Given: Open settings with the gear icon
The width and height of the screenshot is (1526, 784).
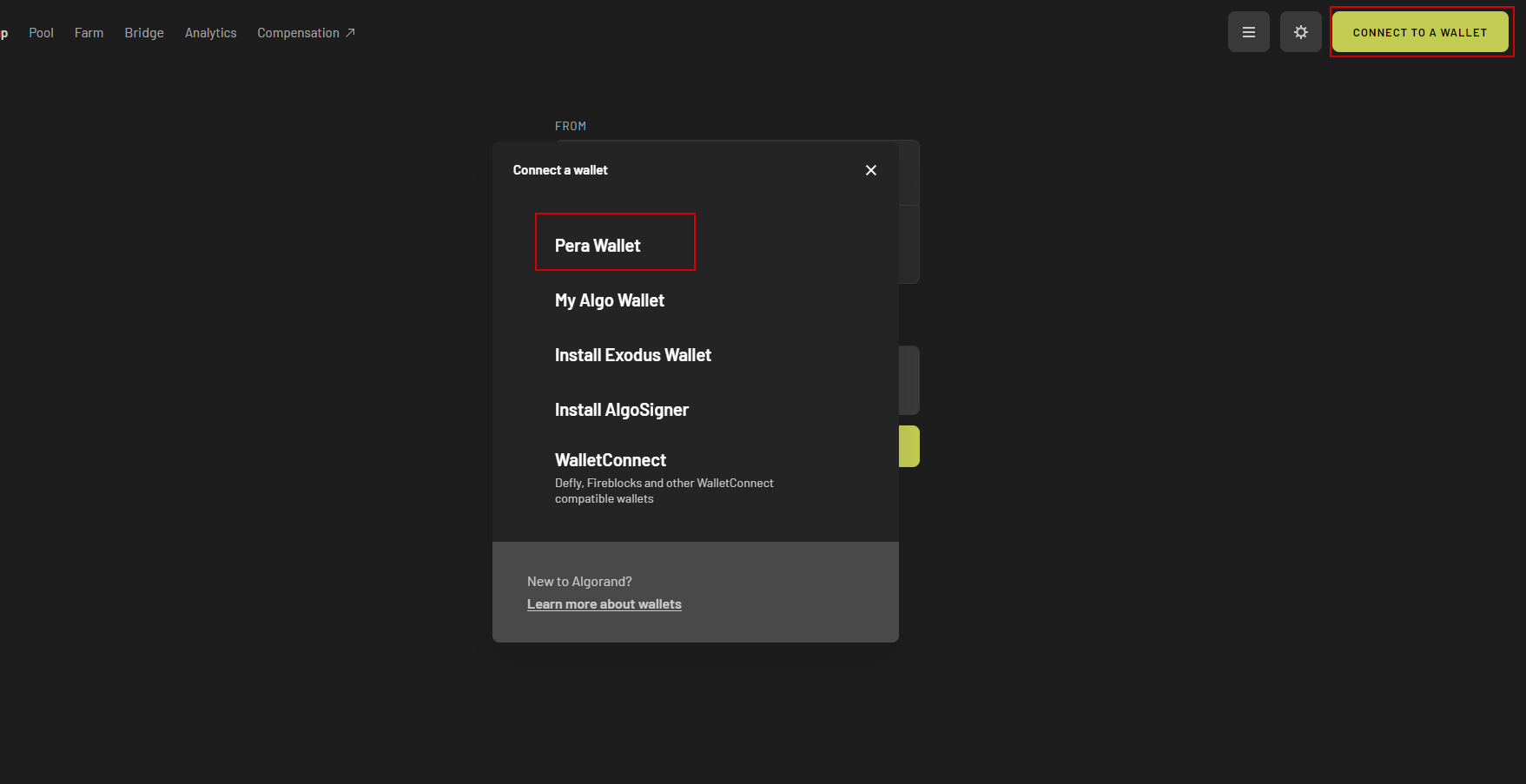Looking at the screenshot, I should [x=1300, y=32].
